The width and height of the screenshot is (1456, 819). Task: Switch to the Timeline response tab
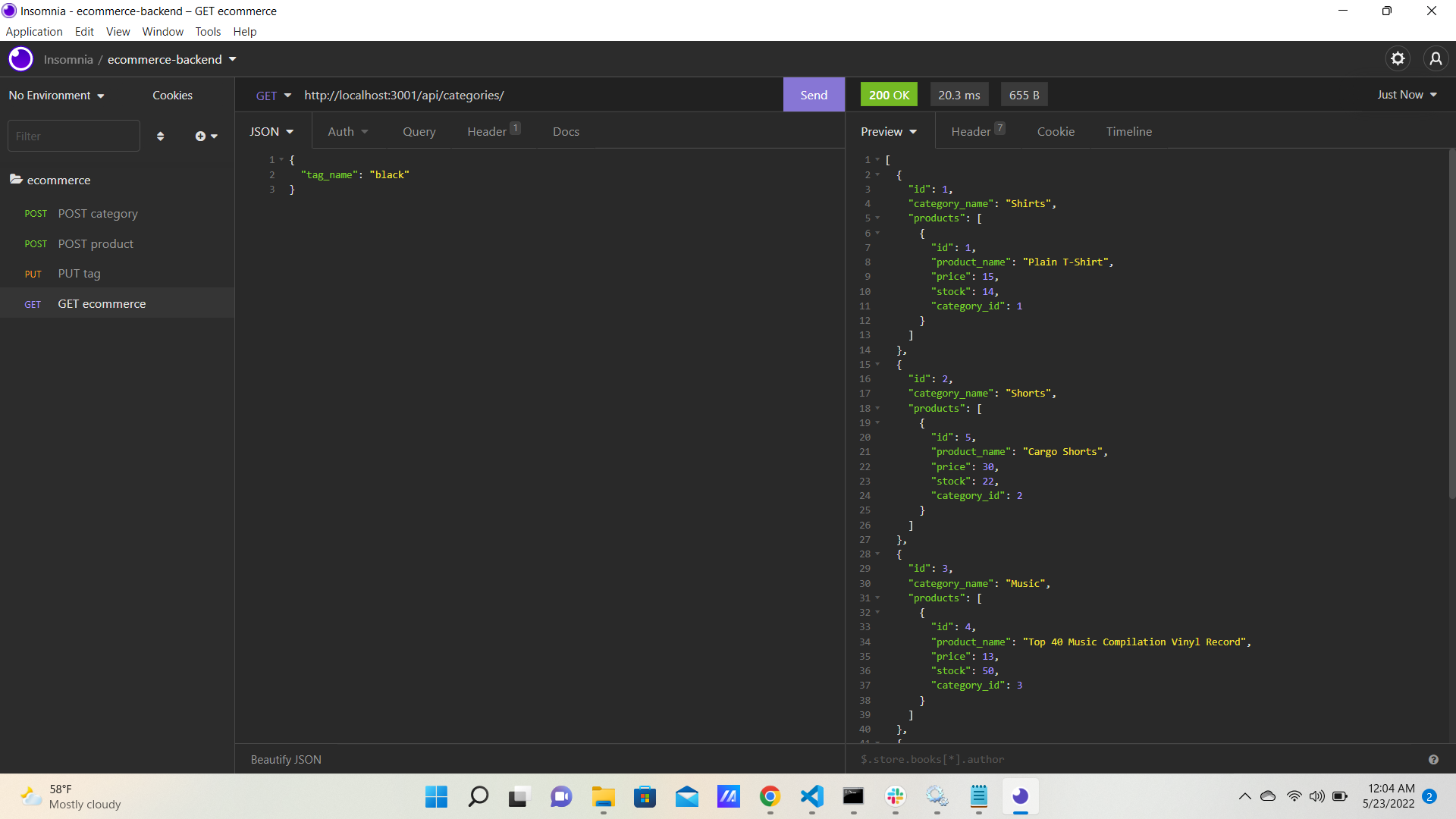click(1128, 132)
